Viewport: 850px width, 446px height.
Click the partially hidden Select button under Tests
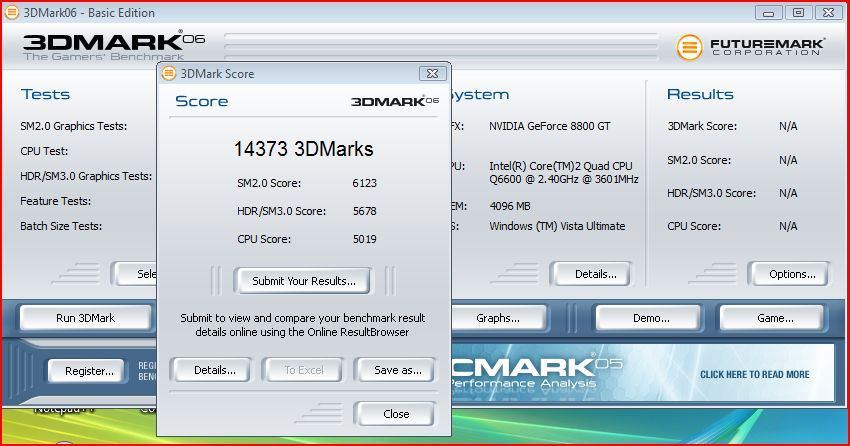135,274
